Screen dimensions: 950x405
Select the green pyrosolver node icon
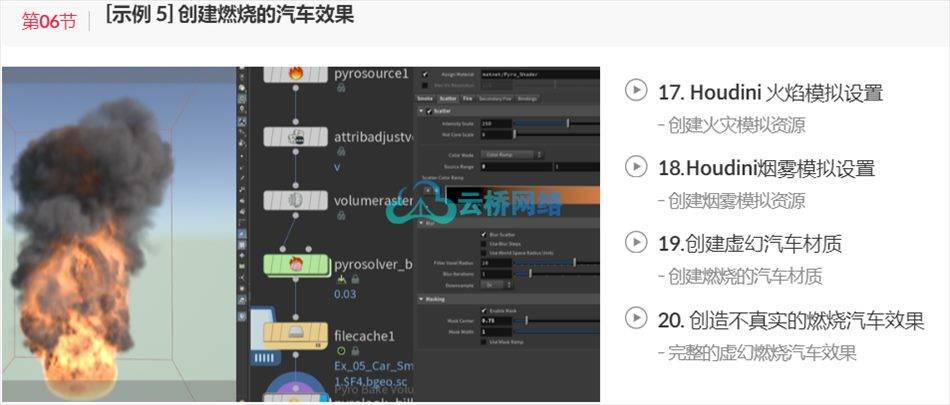296,264
